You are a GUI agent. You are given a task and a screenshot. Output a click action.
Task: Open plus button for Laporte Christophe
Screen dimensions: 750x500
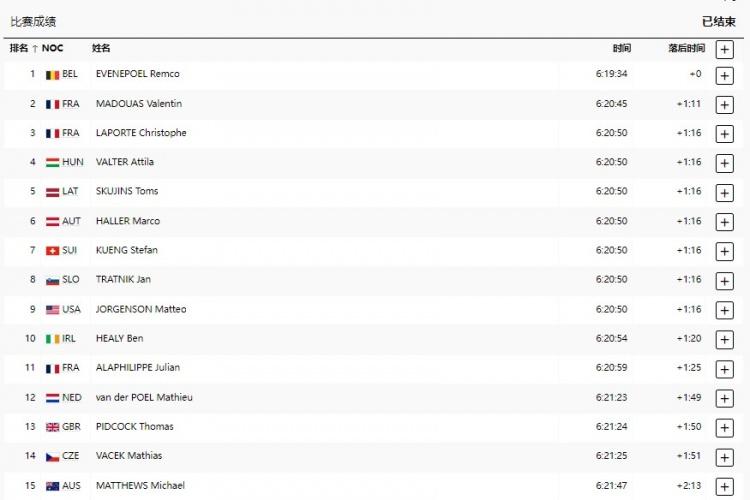[724, 133]
